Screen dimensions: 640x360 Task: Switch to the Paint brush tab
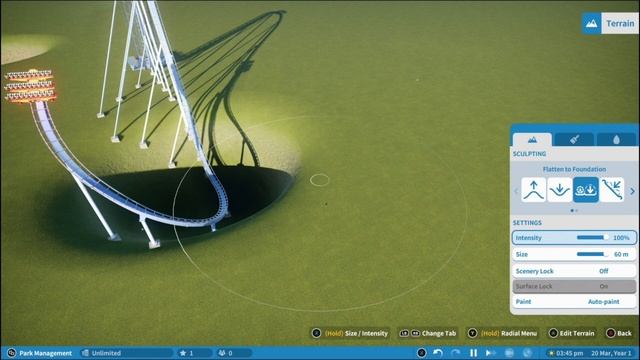pyautogui.click(x=574, y=140)
